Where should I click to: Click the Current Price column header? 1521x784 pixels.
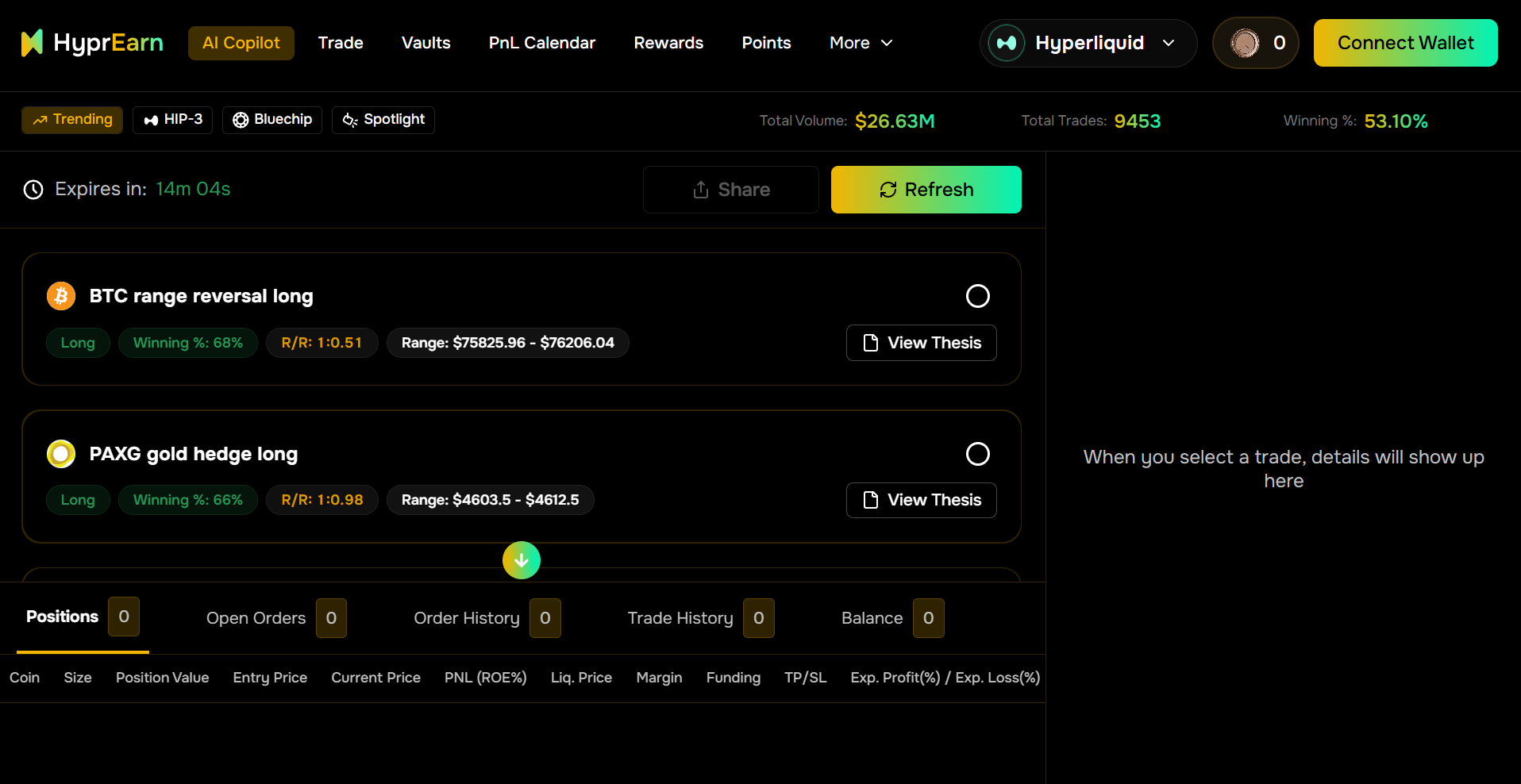pyautogui.click(x=376, y=678)
